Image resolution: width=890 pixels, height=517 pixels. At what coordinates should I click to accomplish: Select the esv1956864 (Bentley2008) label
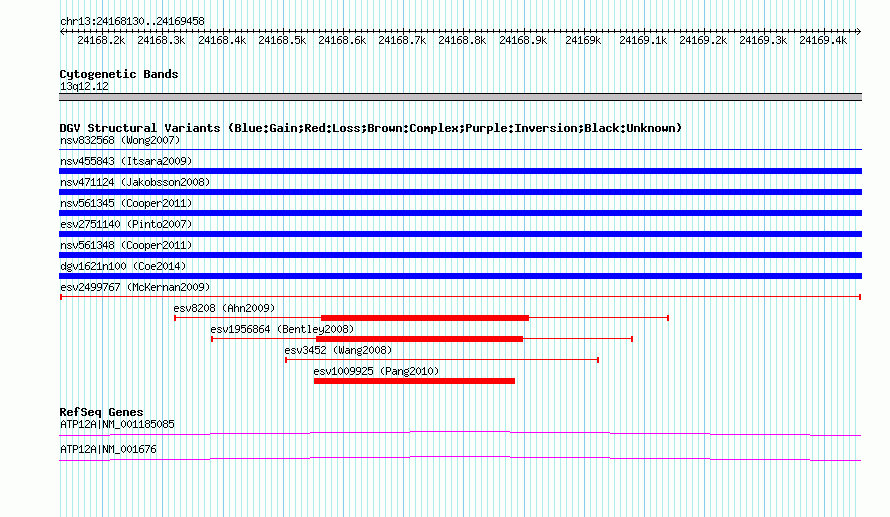(282, 329)
